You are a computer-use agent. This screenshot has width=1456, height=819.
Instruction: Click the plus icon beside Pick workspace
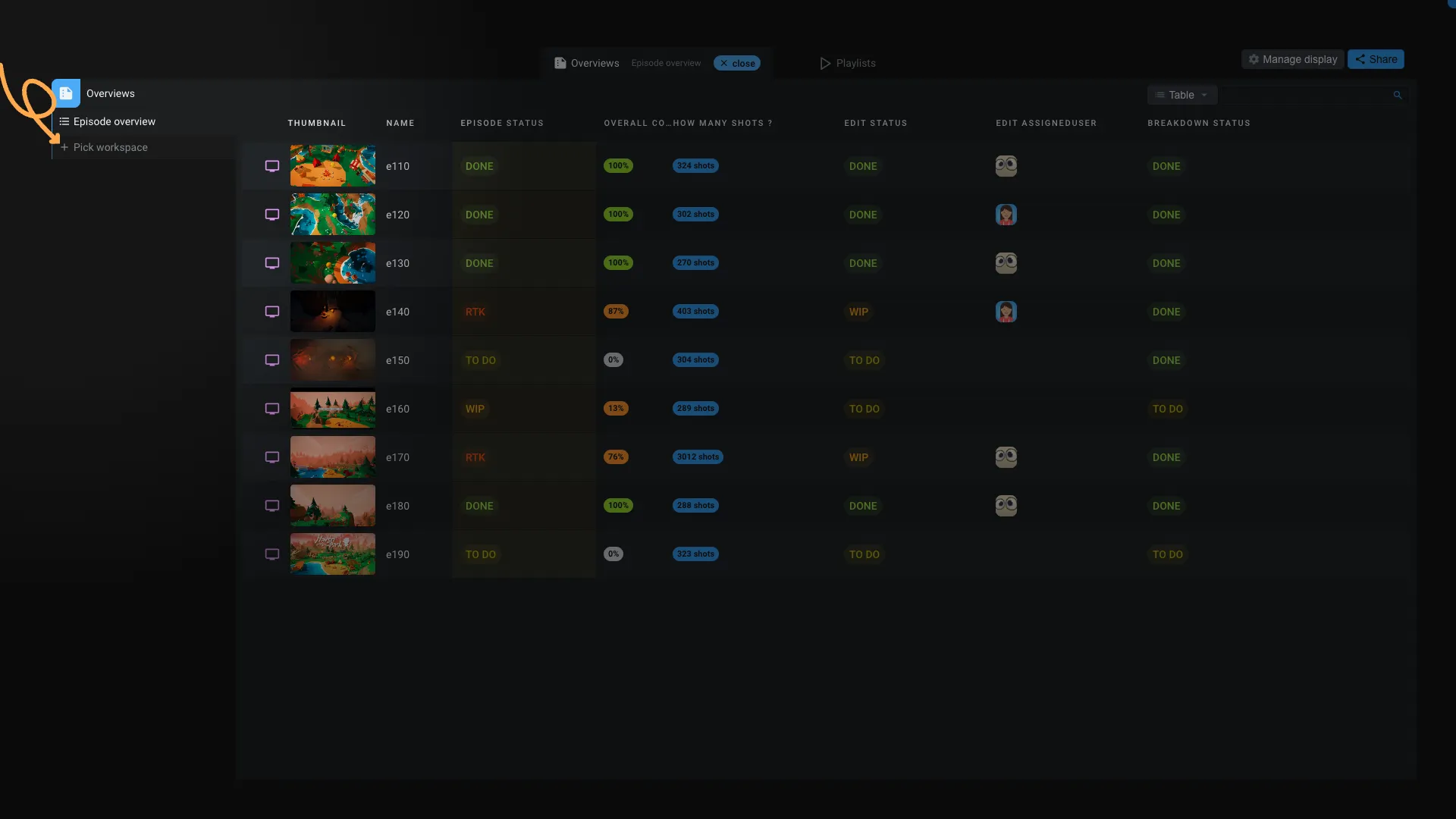pyautogui.click(x=64, y=147)
